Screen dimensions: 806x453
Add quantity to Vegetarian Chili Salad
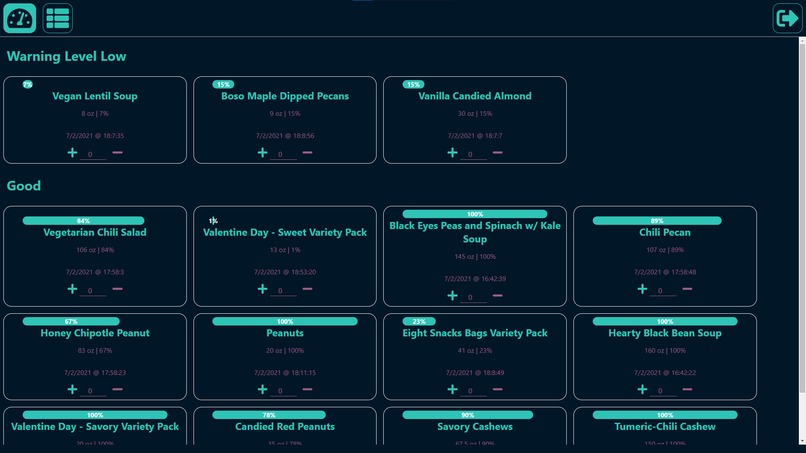tap(72, 289)
